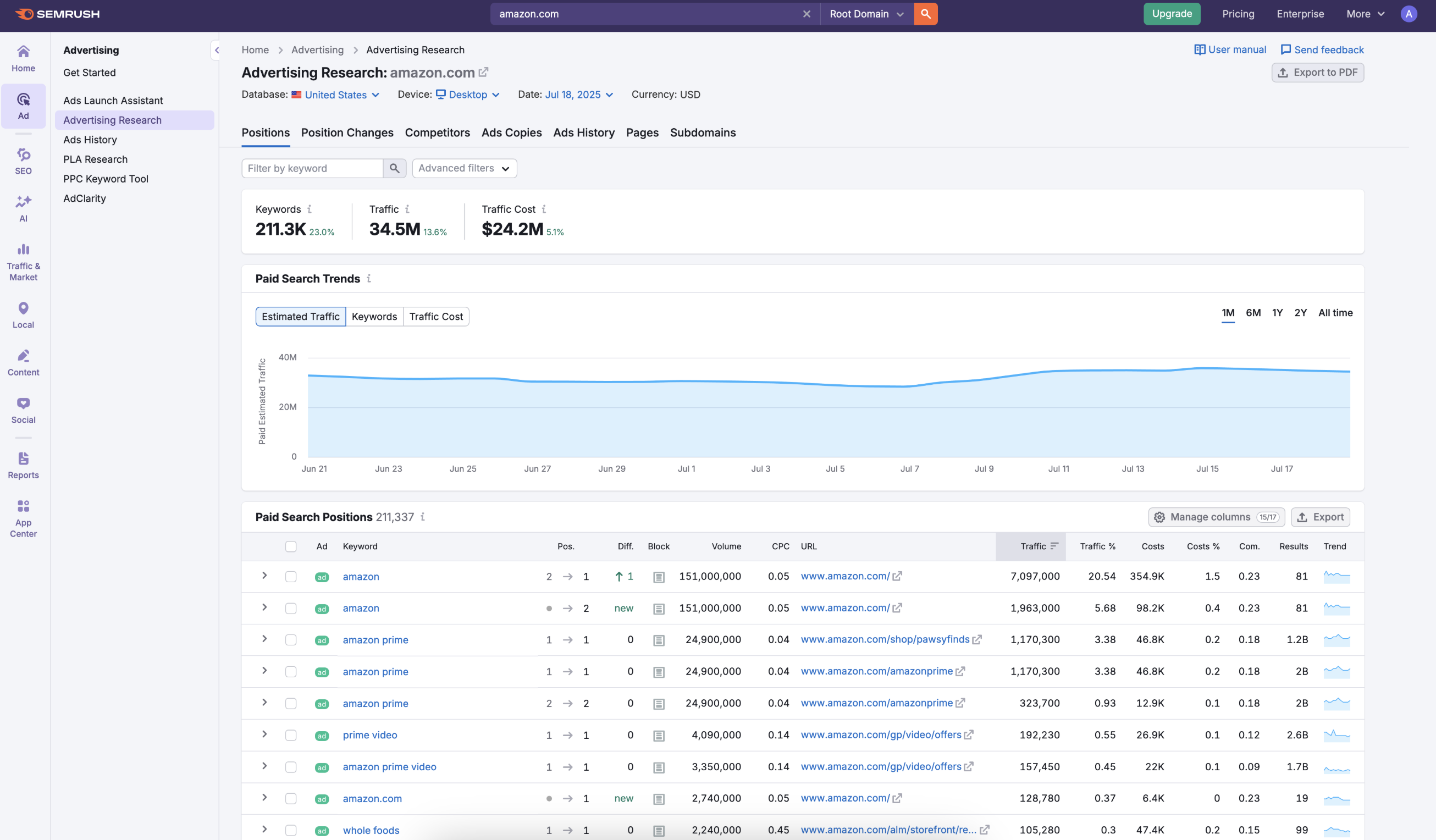Open the More menu dropdown
1436x840 pixels.
1365,14
